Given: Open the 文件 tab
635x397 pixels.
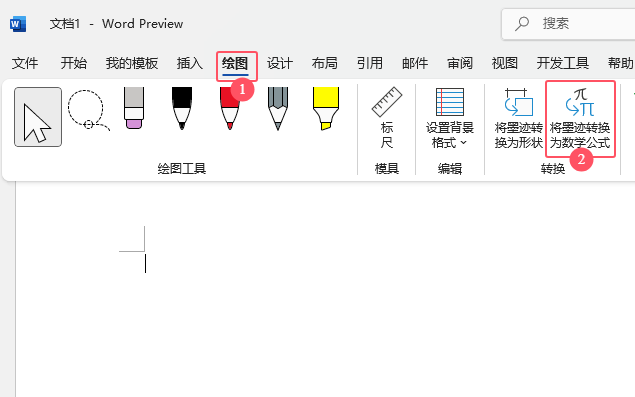Looking at the screenshot, I should [25, 63].
